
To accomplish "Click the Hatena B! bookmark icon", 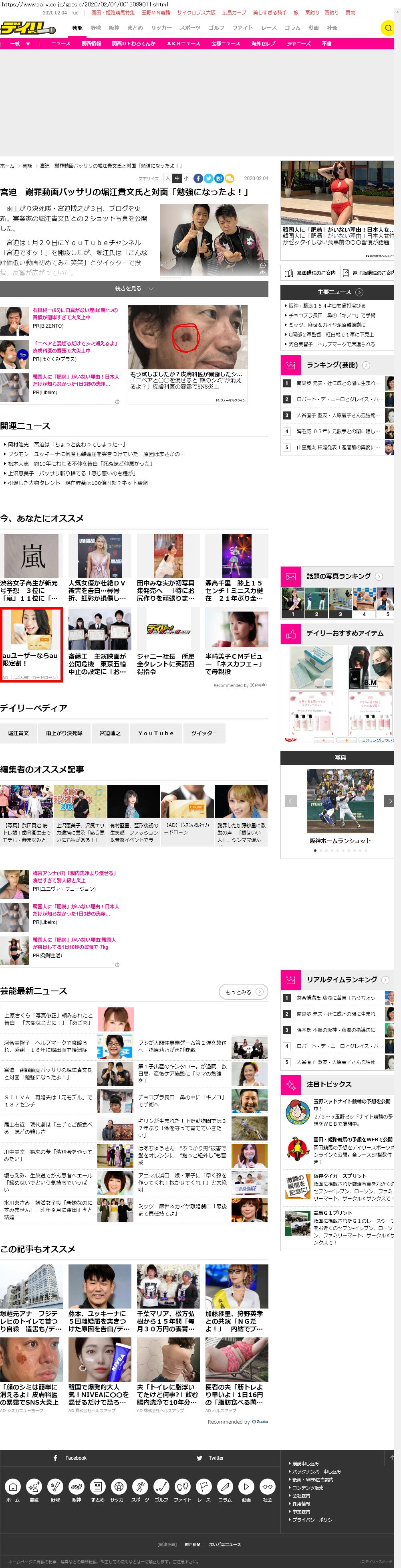I will 218,178.
